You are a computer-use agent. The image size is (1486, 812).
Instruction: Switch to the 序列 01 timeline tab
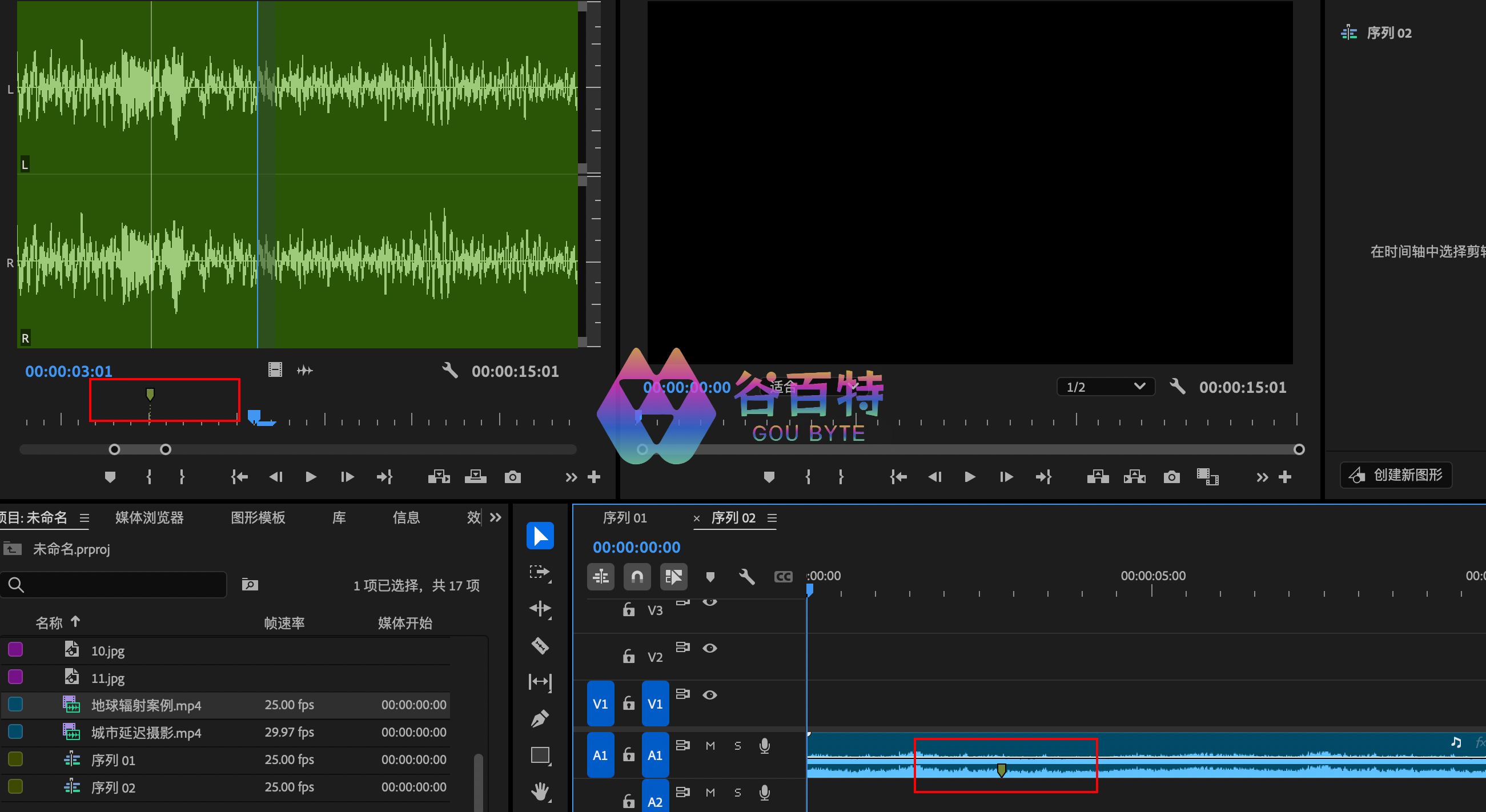tap(625, 518)
